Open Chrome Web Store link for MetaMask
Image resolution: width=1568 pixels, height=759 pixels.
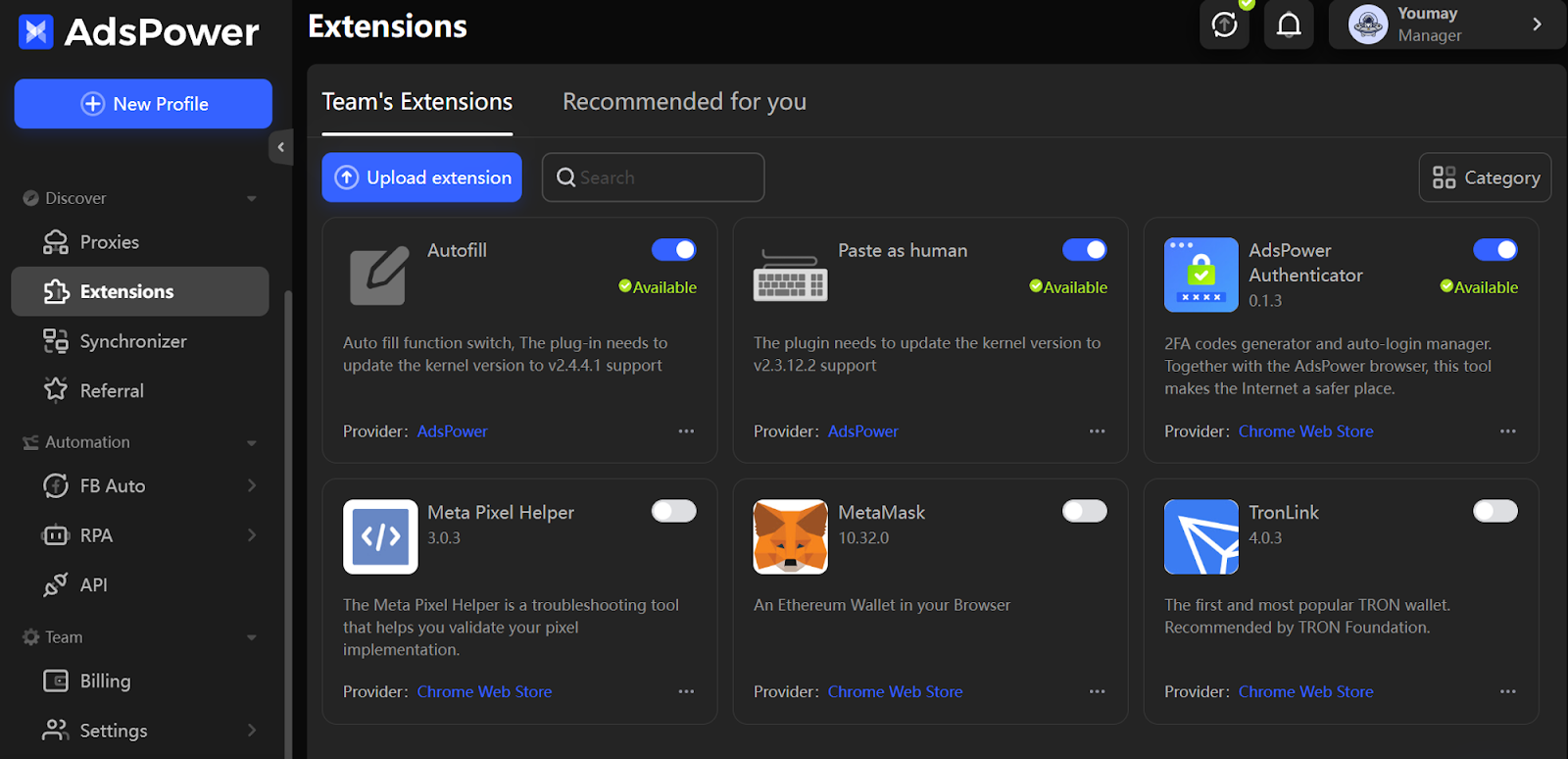tap(895, 692)
